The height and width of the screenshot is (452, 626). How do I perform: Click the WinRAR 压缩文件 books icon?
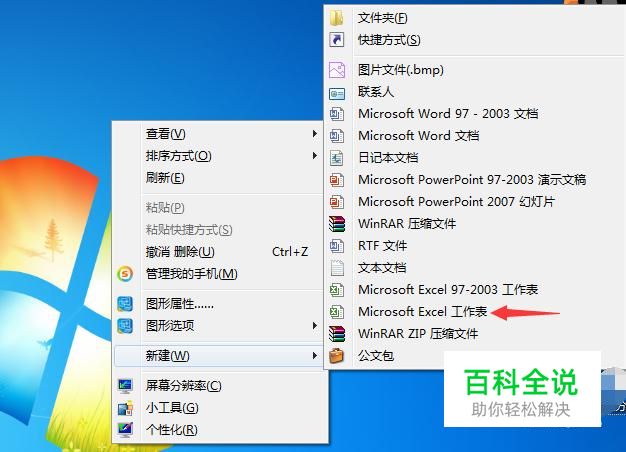[x=337, y=224]
